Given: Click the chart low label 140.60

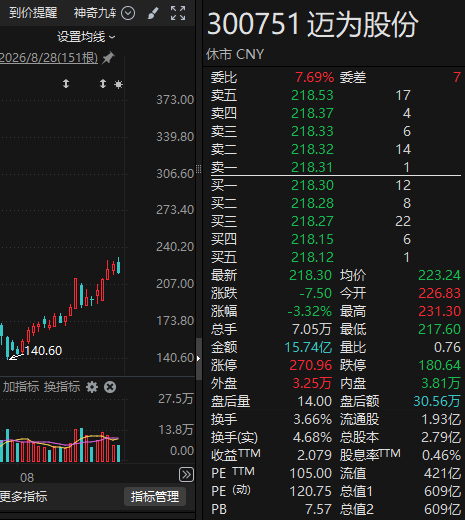Looking at the screenshot, I should (43, 351).
